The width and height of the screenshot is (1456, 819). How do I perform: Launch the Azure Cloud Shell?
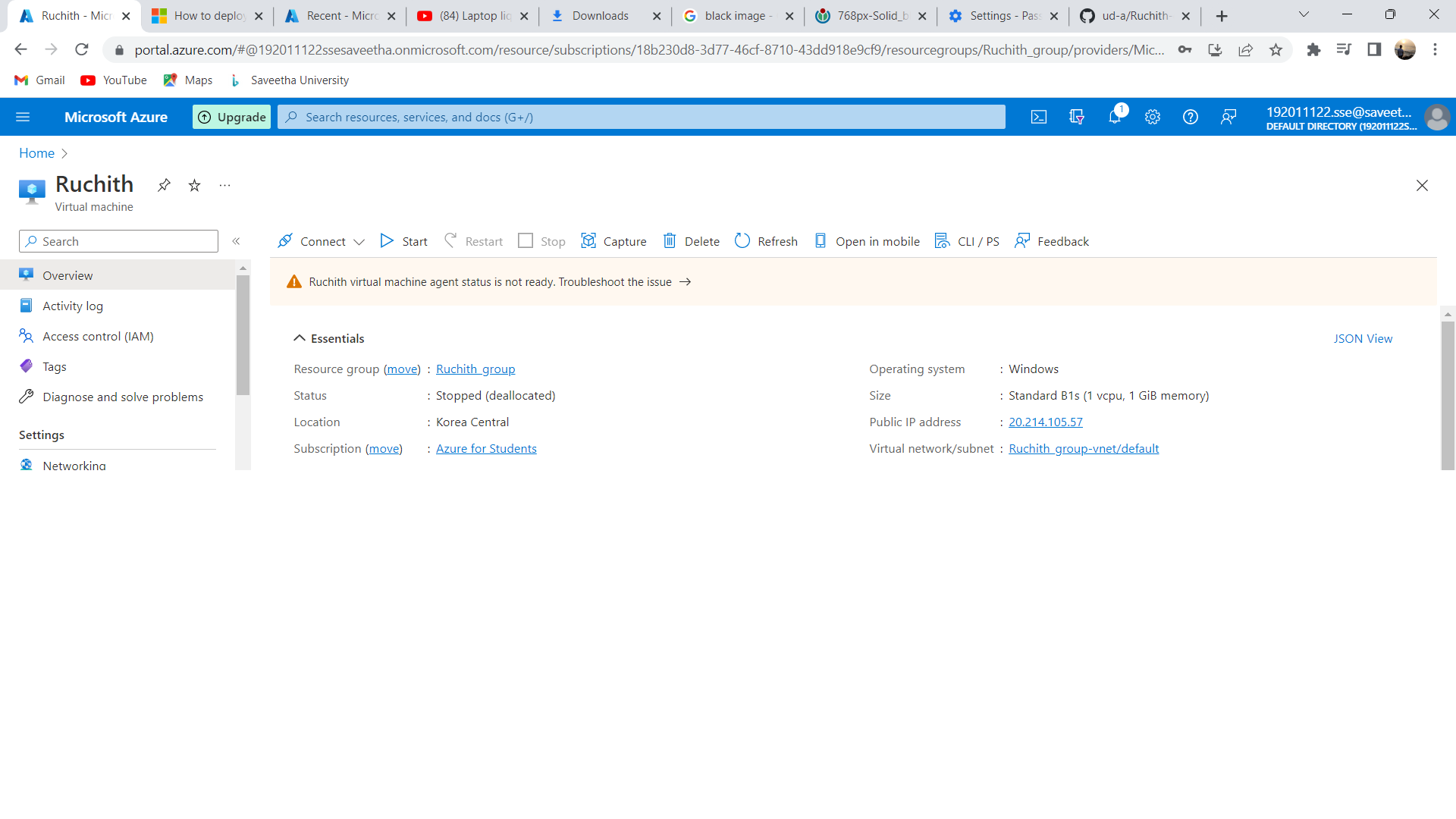point(1038,117)
